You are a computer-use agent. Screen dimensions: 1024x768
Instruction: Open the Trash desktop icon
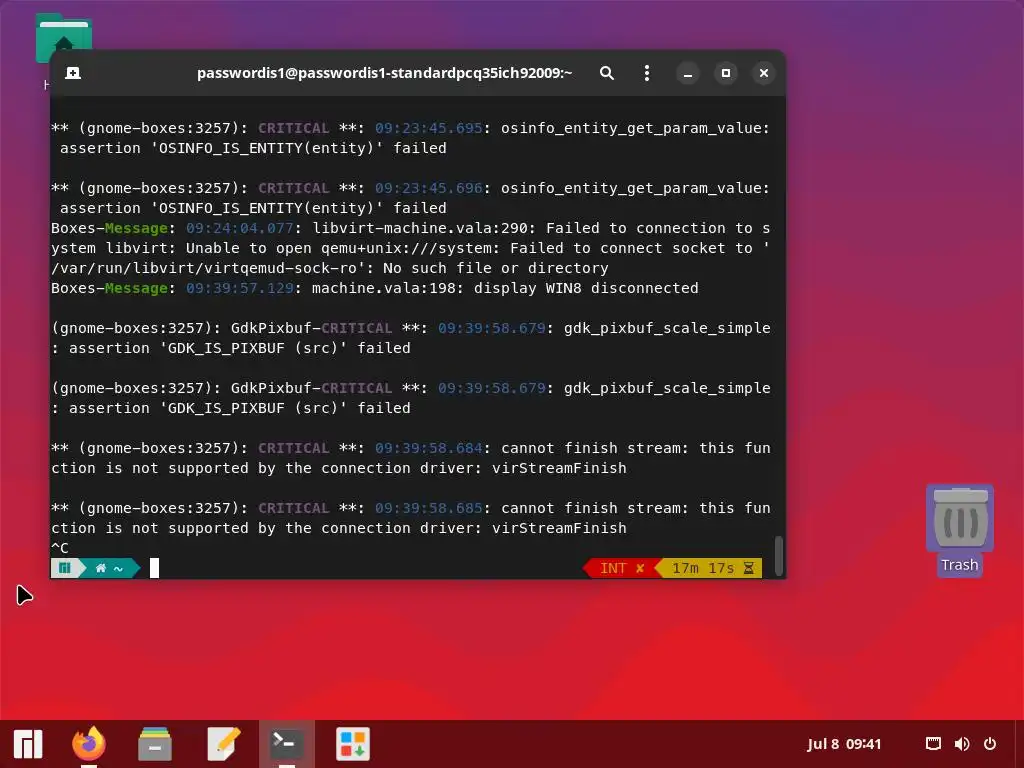coord(959,530)
